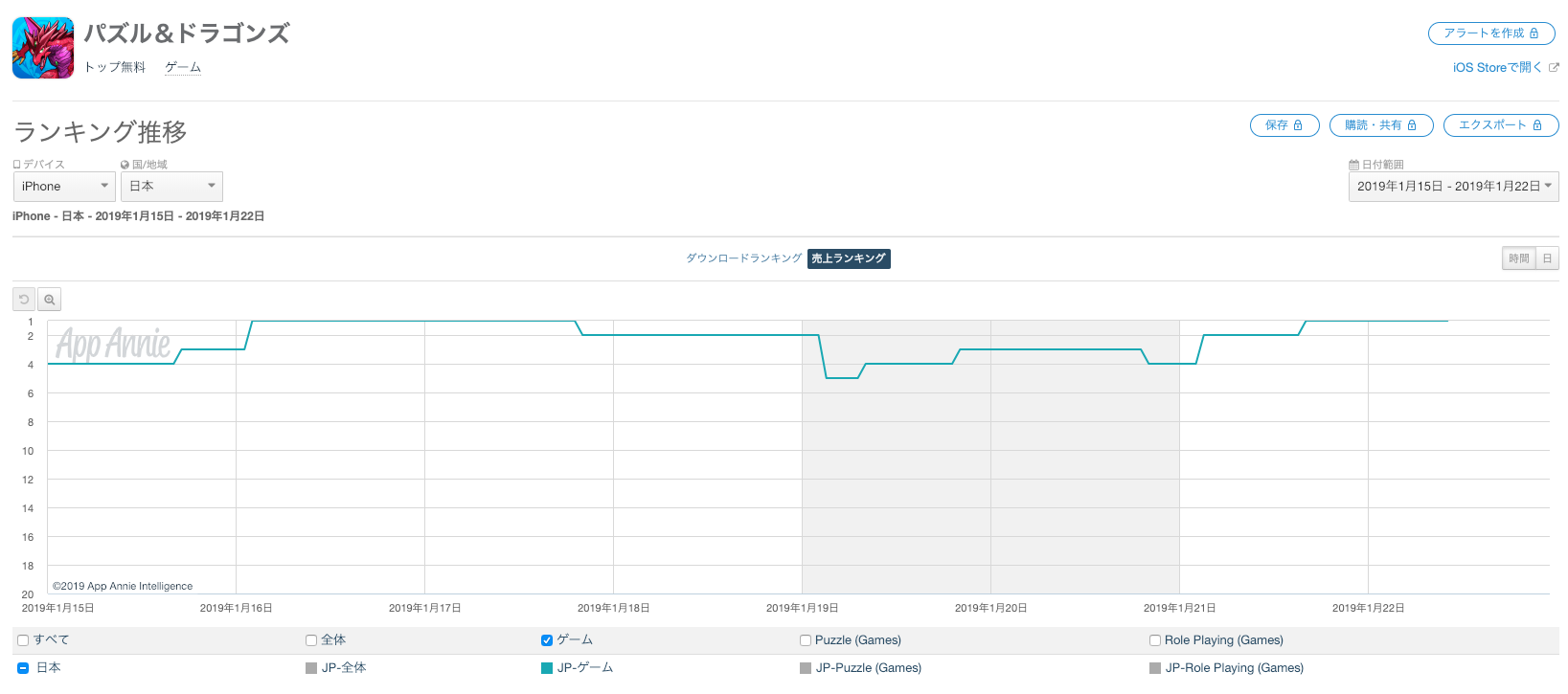
Task: Click the 2019年1月19日 axis label
Action: 802,608
